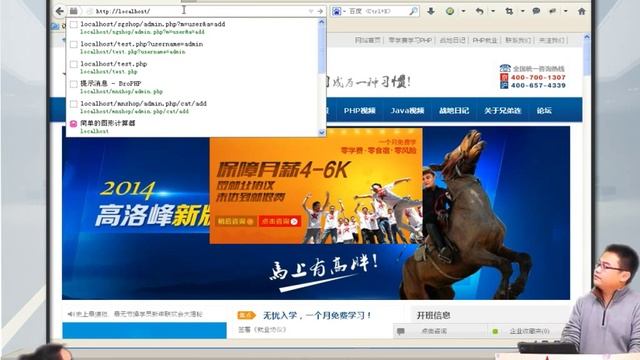Click the speech bubble icon in the bottom chat bar
The height and width of the screenshot is (360, 640).
401,331
